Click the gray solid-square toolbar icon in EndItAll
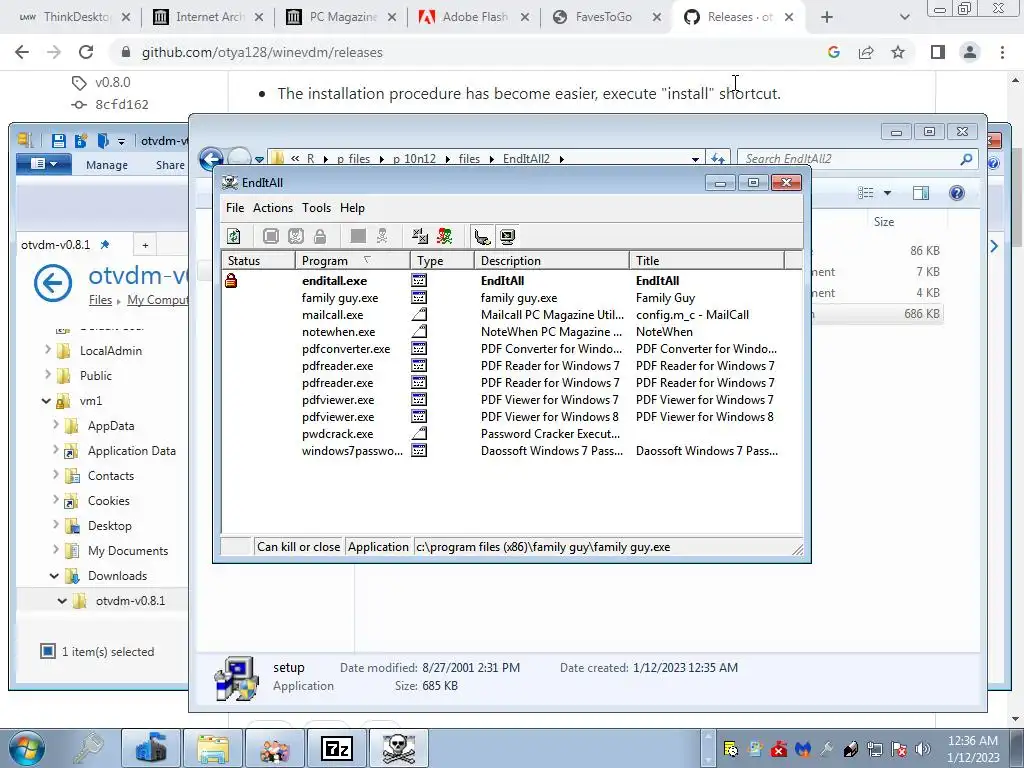This screenshot has height=768, width=1024. 358,236
